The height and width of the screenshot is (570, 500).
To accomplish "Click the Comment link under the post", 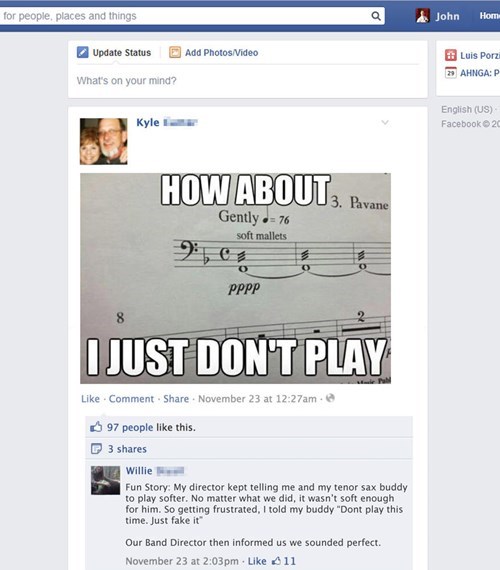I will click(x=131, y=399).
